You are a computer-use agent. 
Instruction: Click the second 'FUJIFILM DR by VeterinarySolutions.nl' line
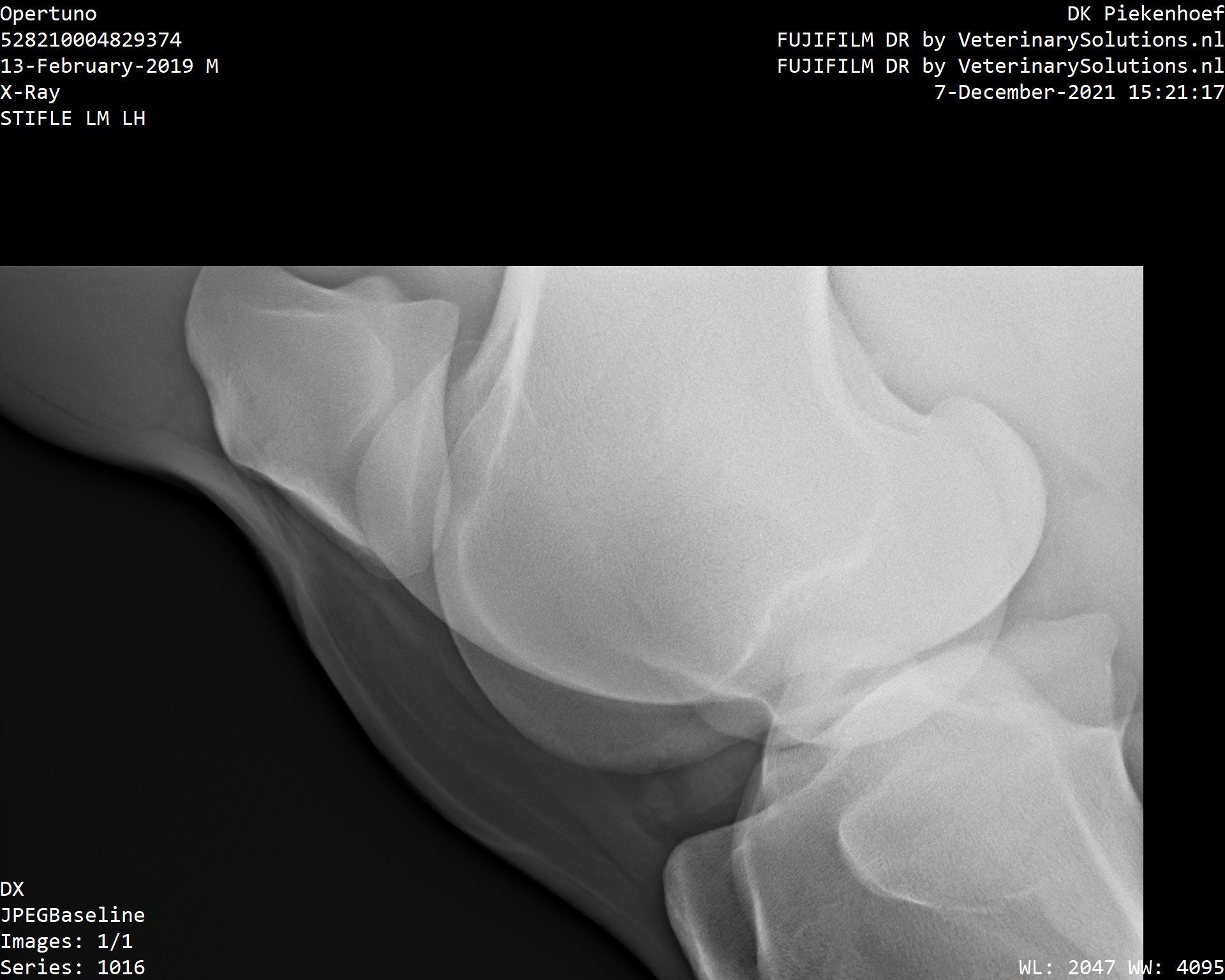coord(1000,66)
